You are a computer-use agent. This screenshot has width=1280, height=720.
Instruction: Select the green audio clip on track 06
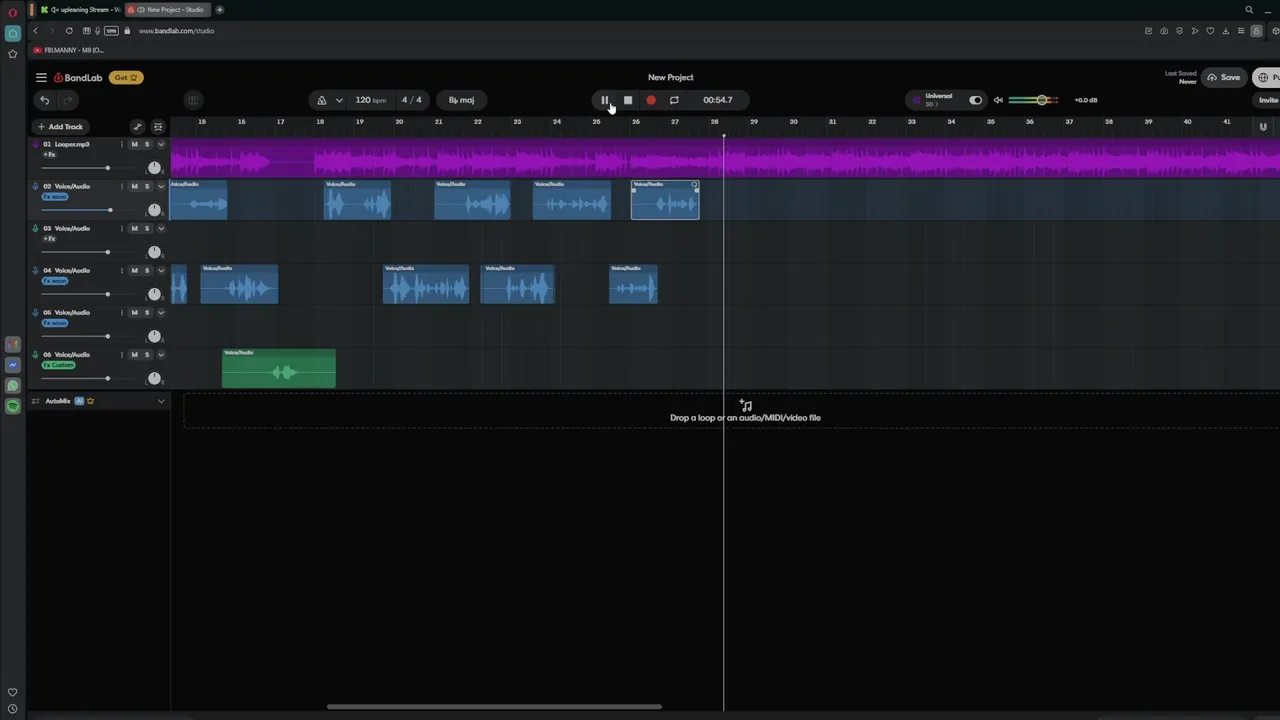(x=279, y=368)
